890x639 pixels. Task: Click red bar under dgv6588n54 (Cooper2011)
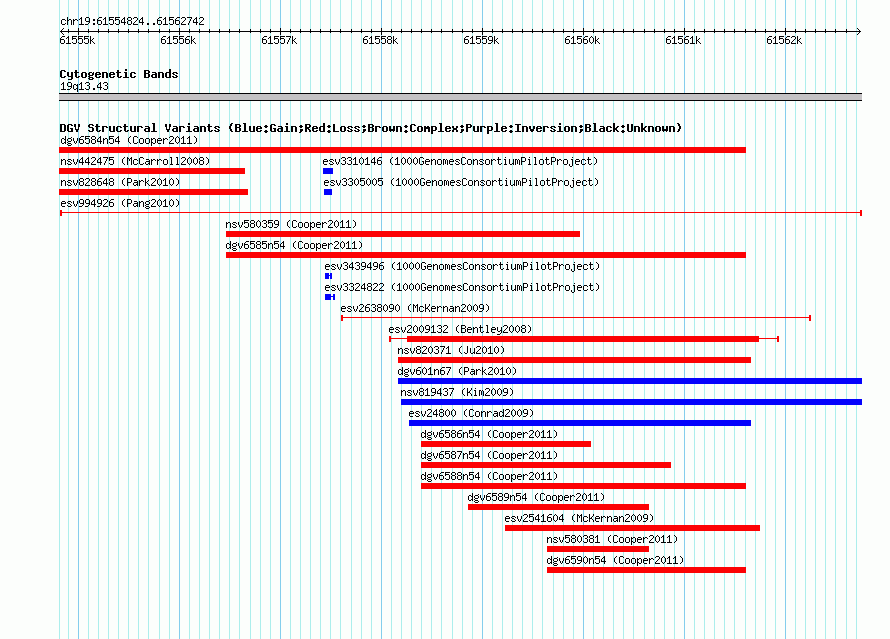[x=583, y=486]
